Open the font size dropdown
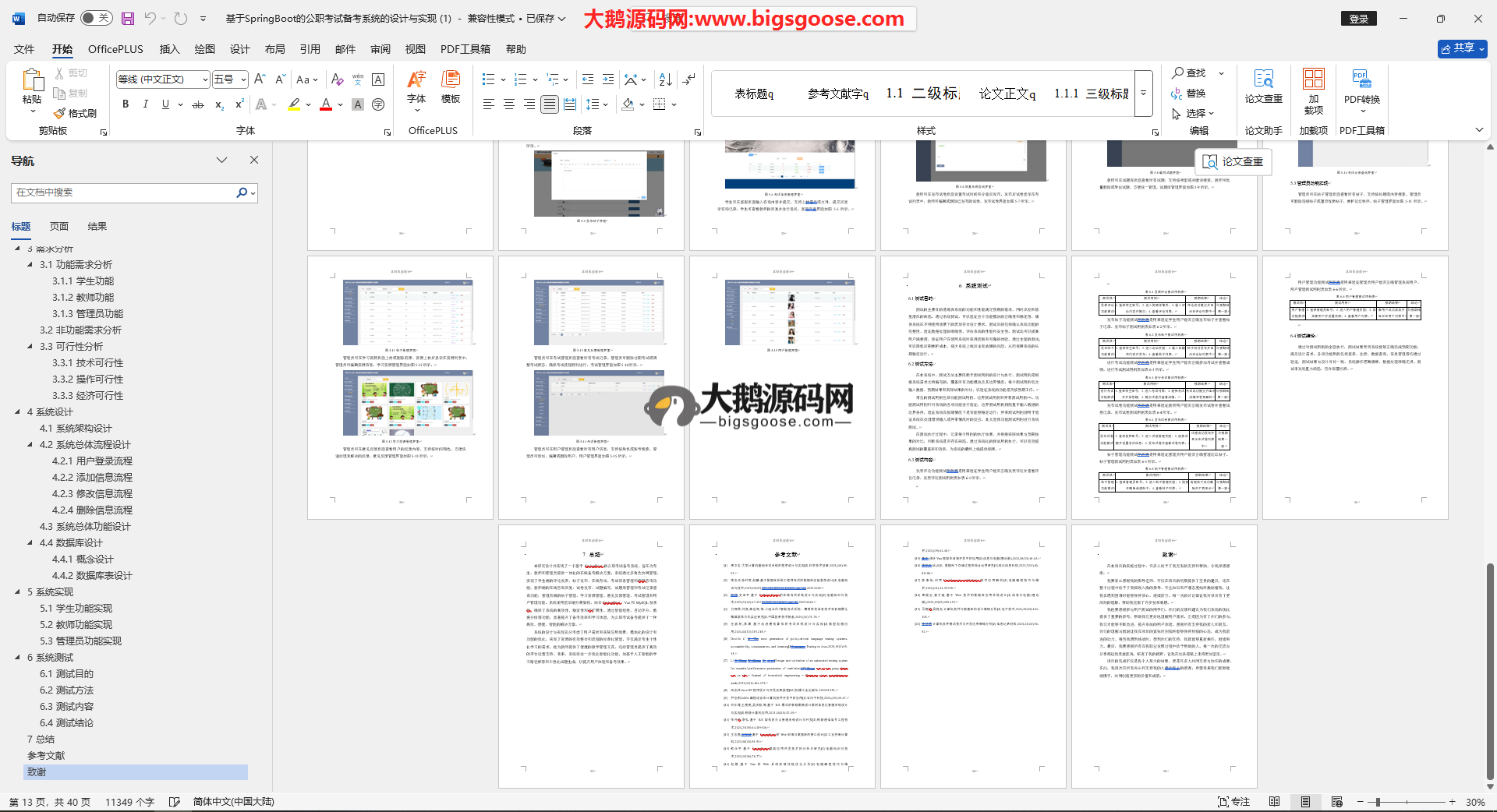The height and width of the screenshot is (812, 1497). coord(243,79)
